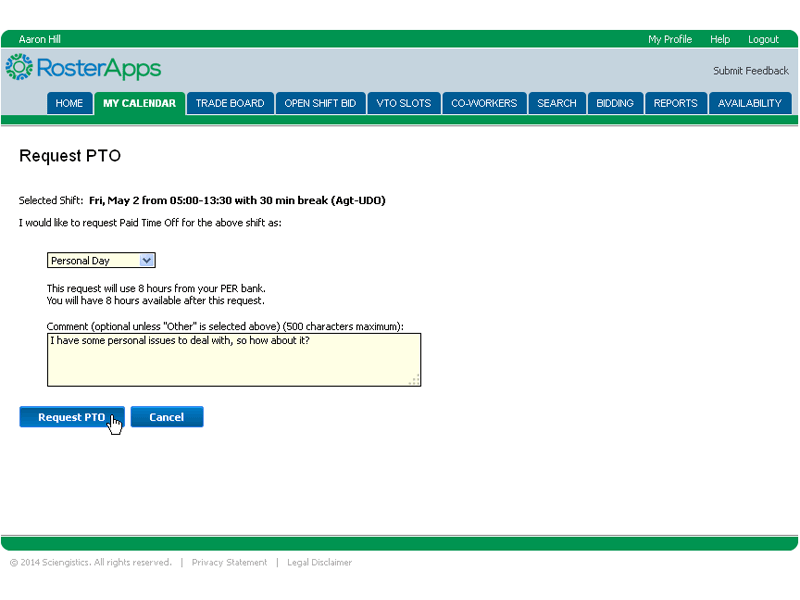Click the RosterApps logo
Viewport: 800px width, 600px height.
tap(83, 68)
